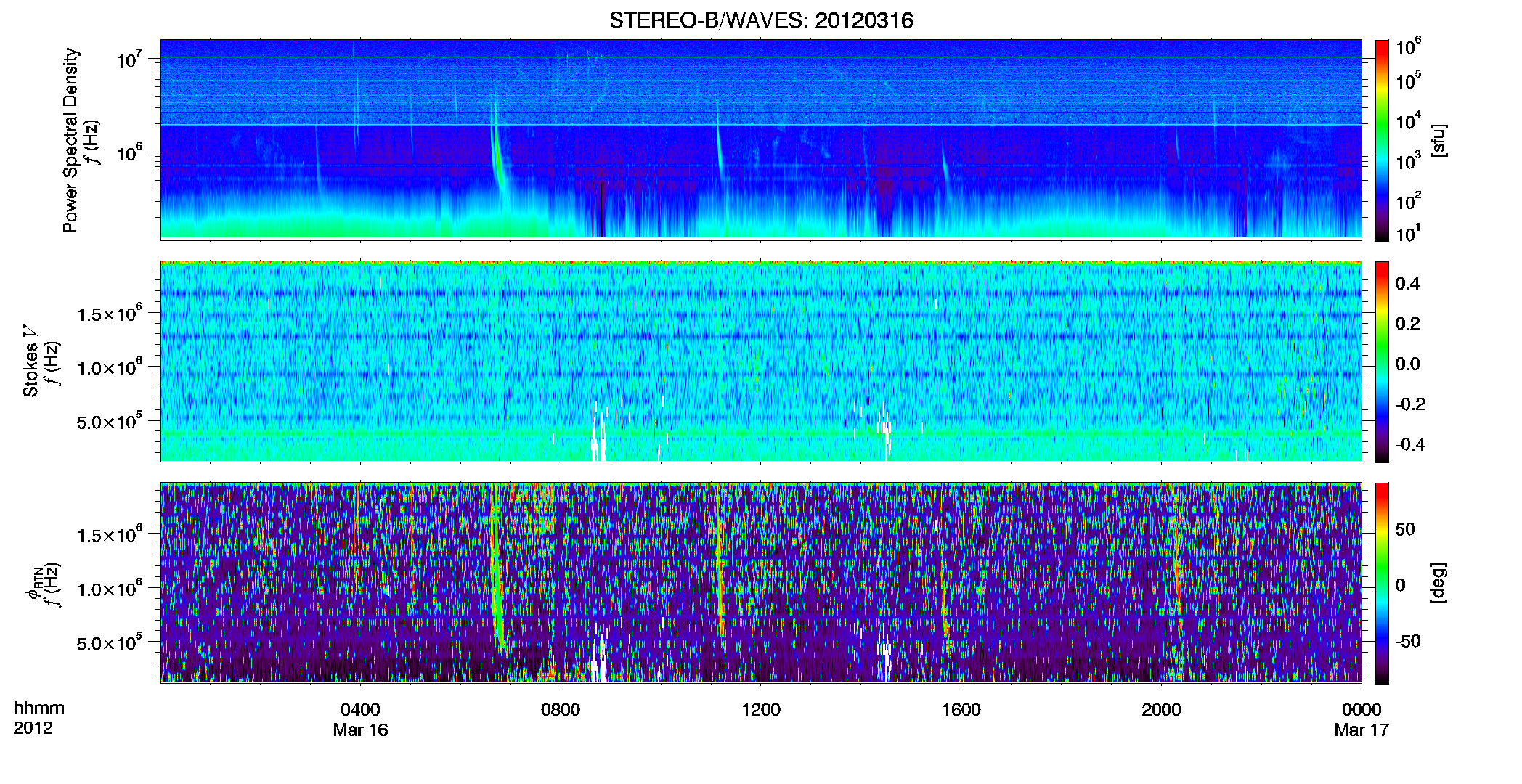Viewport: 1522px width, 784px height.
Task: Click the strong radio burst near 0640 in spectrum
Action: 500,152
